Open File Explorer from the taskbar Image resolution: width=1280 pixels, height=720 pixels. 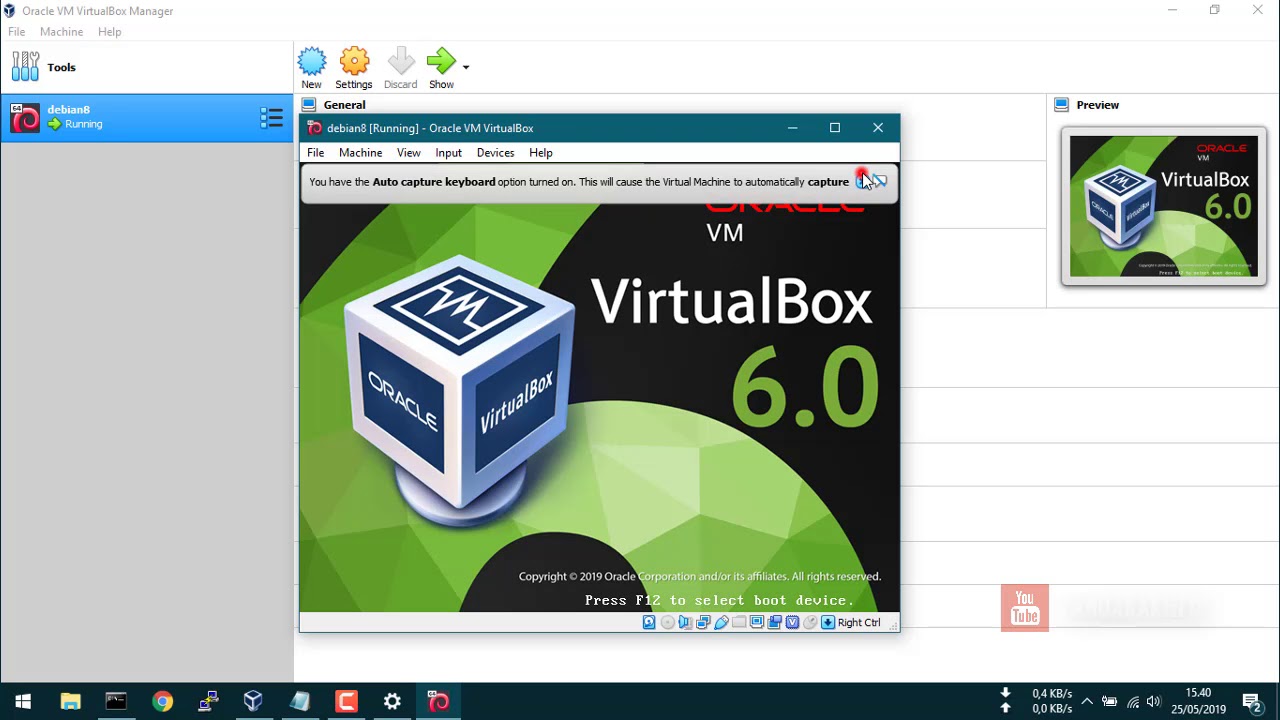coord(70,701)
